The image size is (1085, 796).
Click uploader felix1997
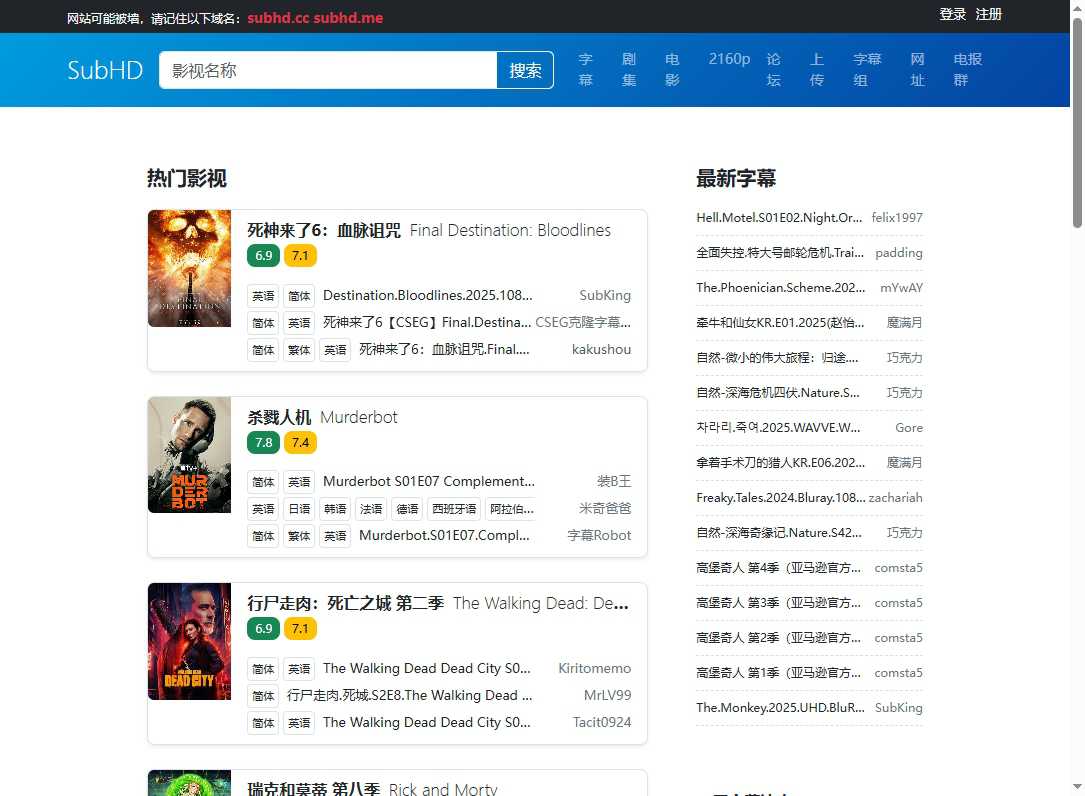(897, 217)
